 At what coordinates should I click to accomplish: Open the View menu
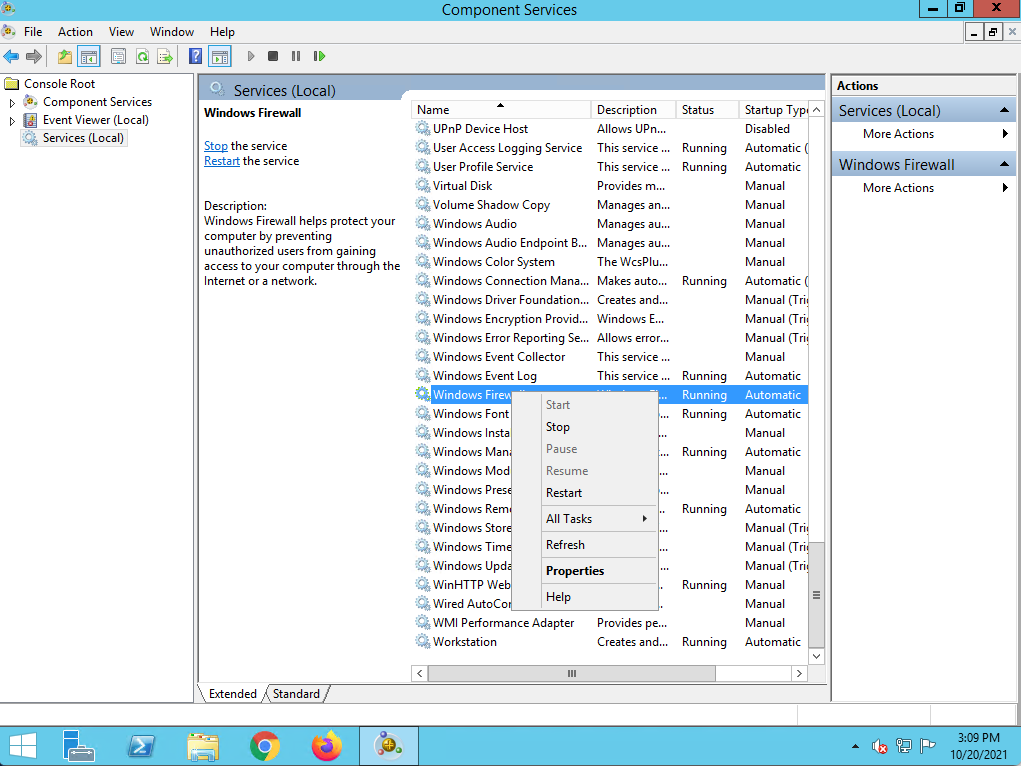tap(121, 32)
